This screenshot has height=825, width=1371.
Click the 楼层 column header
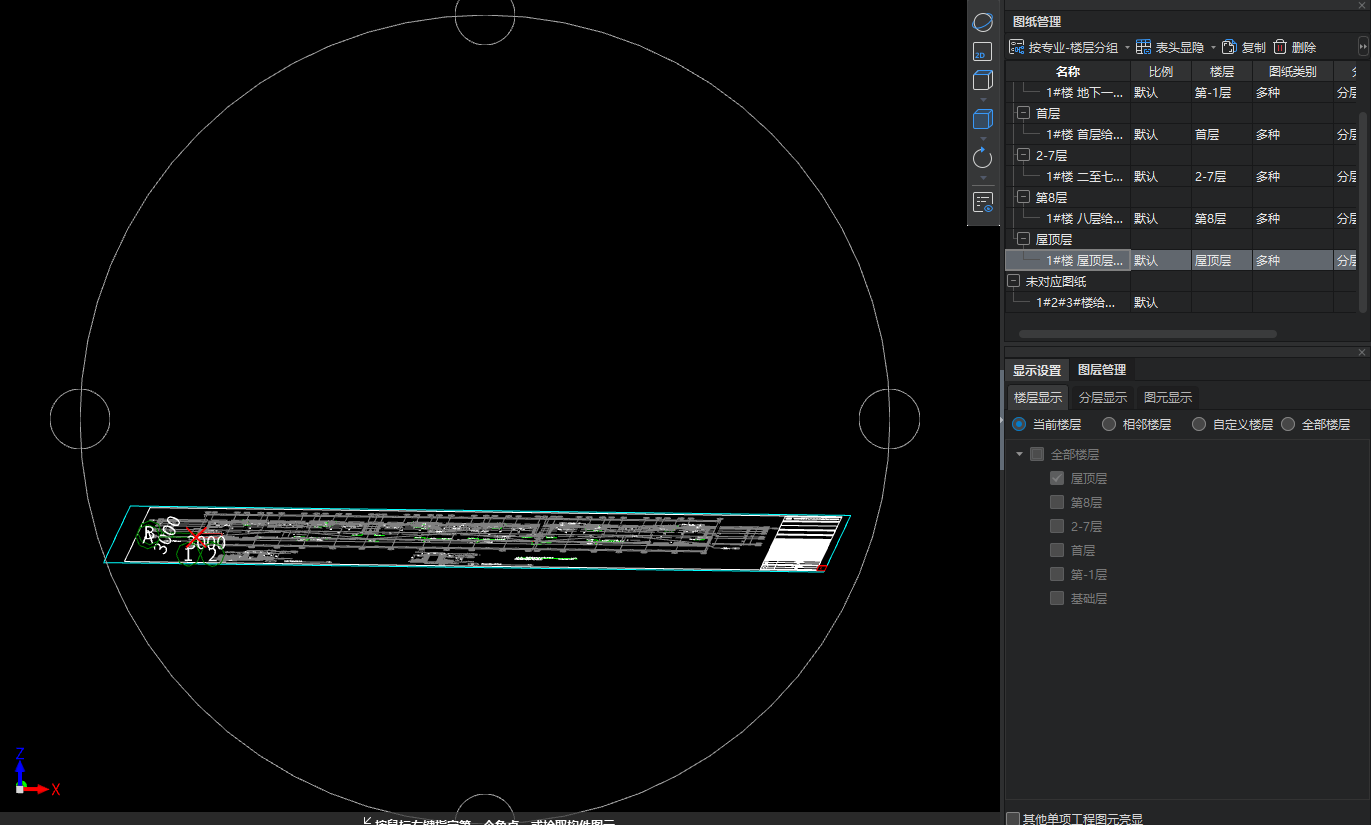(1222, 72)
